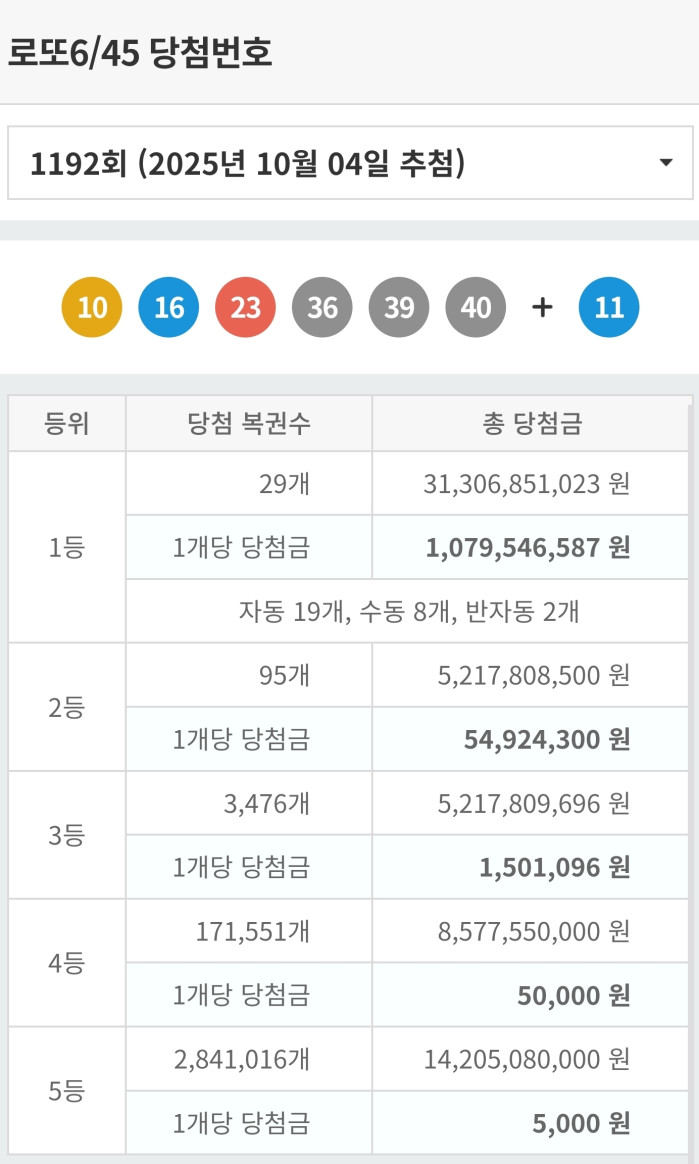Select the 2,841,016개 winner count cell

[246, 1057]
